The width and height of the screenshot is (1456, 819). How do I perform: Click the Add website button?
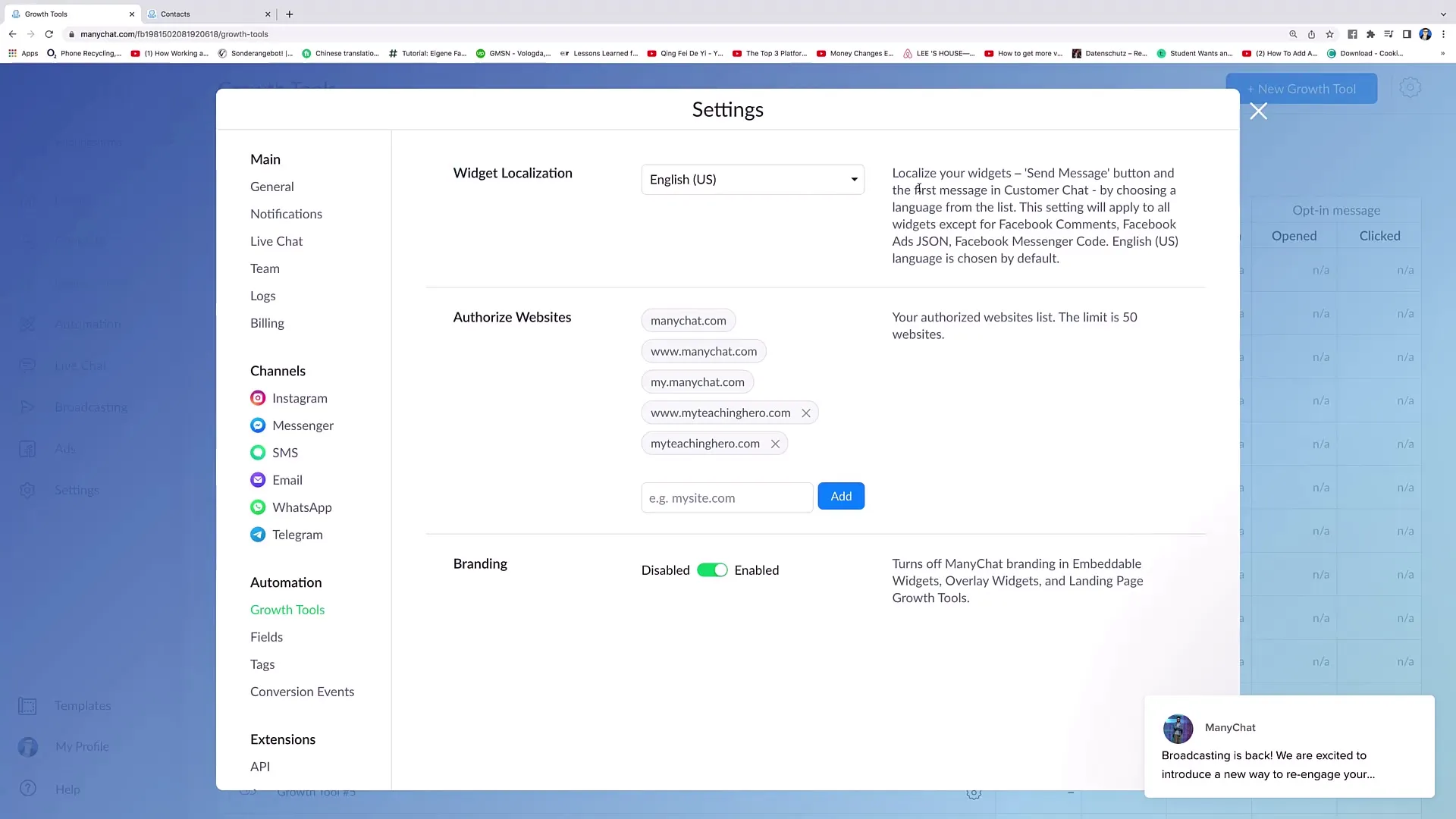[841, 496]
